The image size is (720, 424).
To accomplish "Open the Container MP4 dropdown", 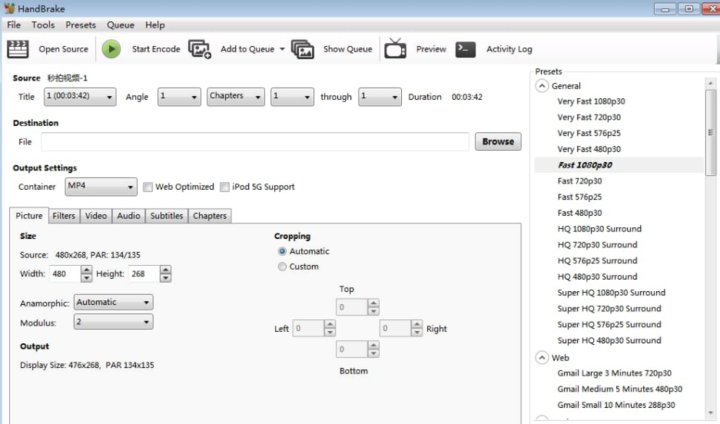I will click(x=100, y=187).
